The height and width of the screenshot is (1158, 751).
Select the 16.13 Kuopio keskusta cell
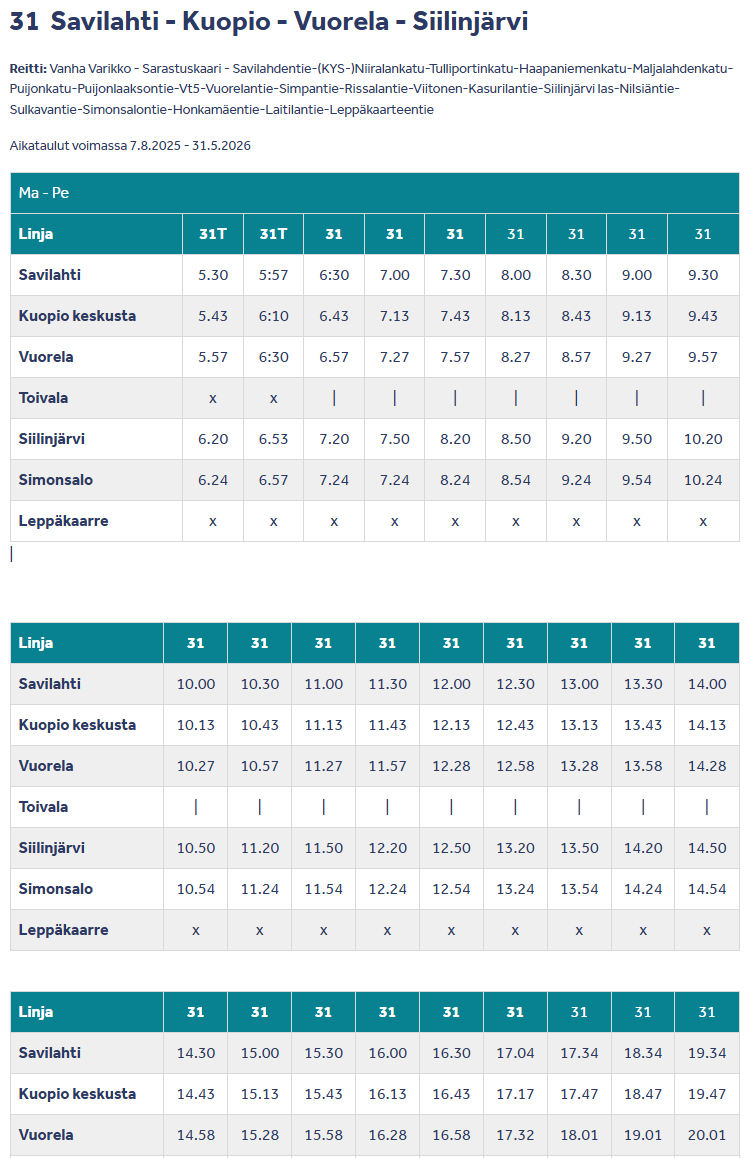click(x=387, y=1094)
